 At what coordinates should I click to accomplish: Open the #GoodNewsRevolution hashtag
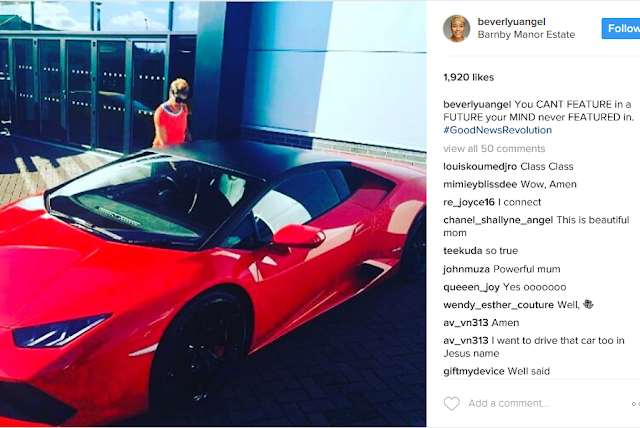pyautogui.click(x=497, y=130)
